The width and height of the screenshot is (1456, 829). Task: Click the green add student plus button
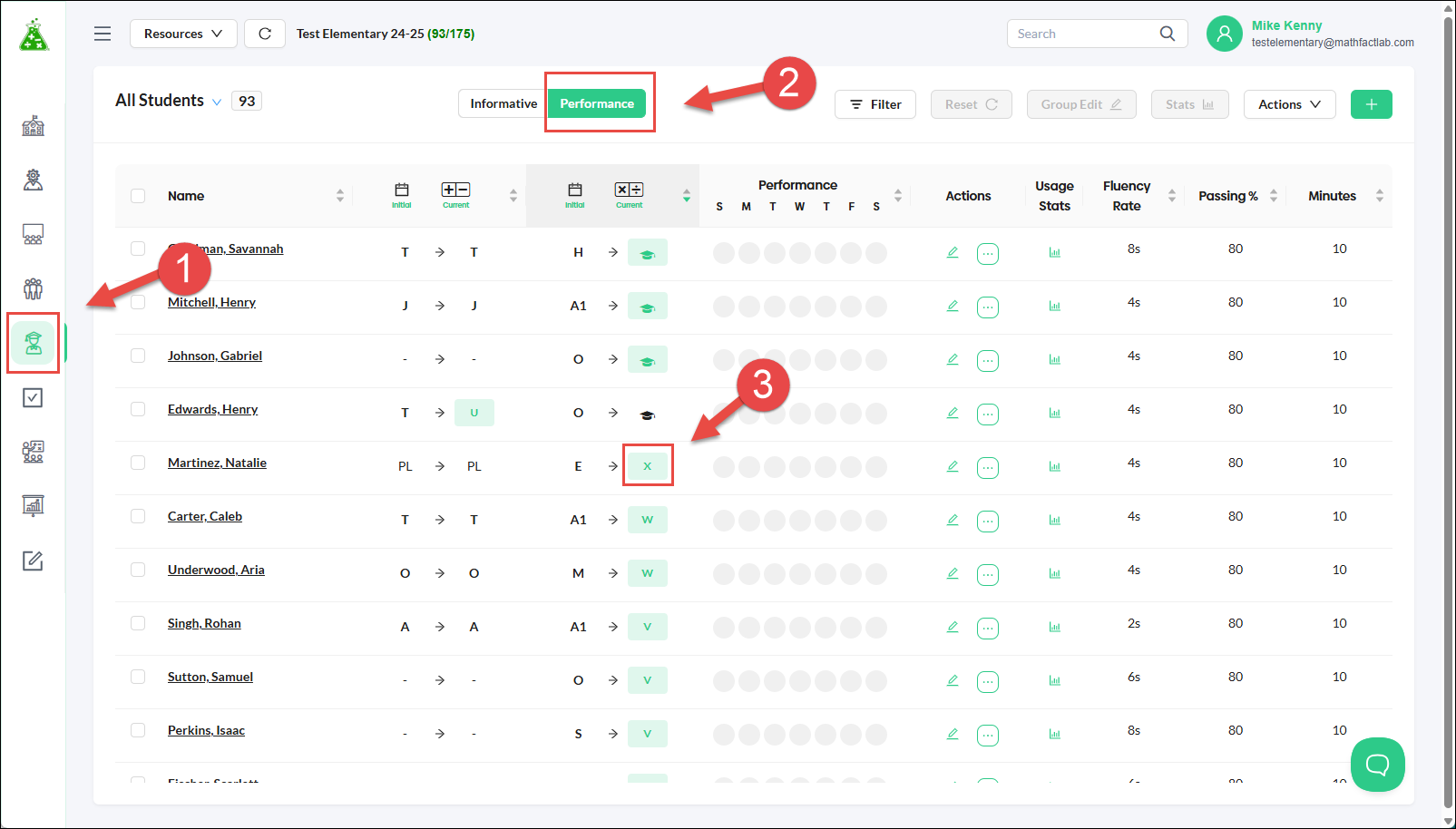[x=1372, y=104]
